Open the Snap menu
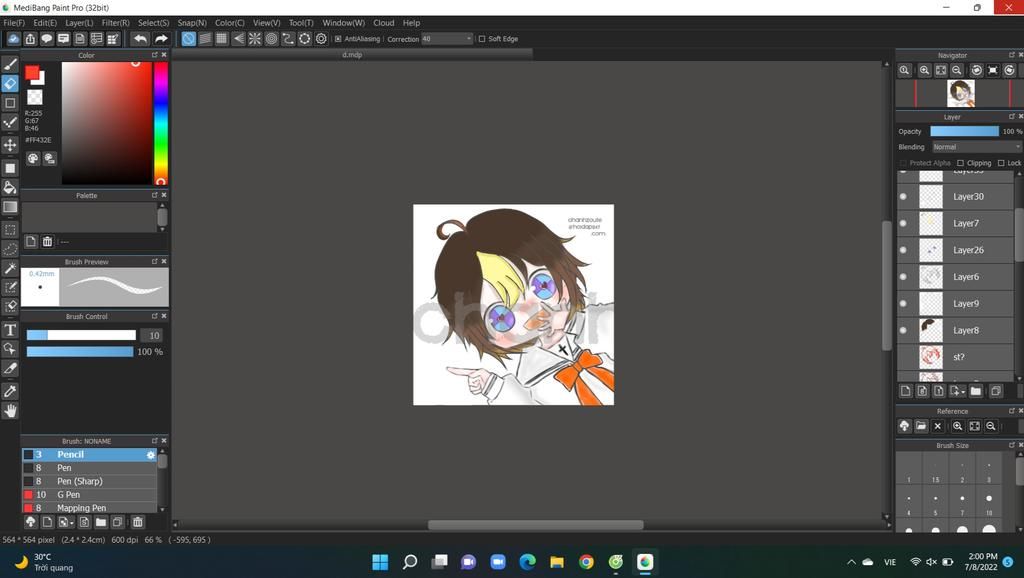The height and width of the screenshot is (578, 1024). click(192, 23)
